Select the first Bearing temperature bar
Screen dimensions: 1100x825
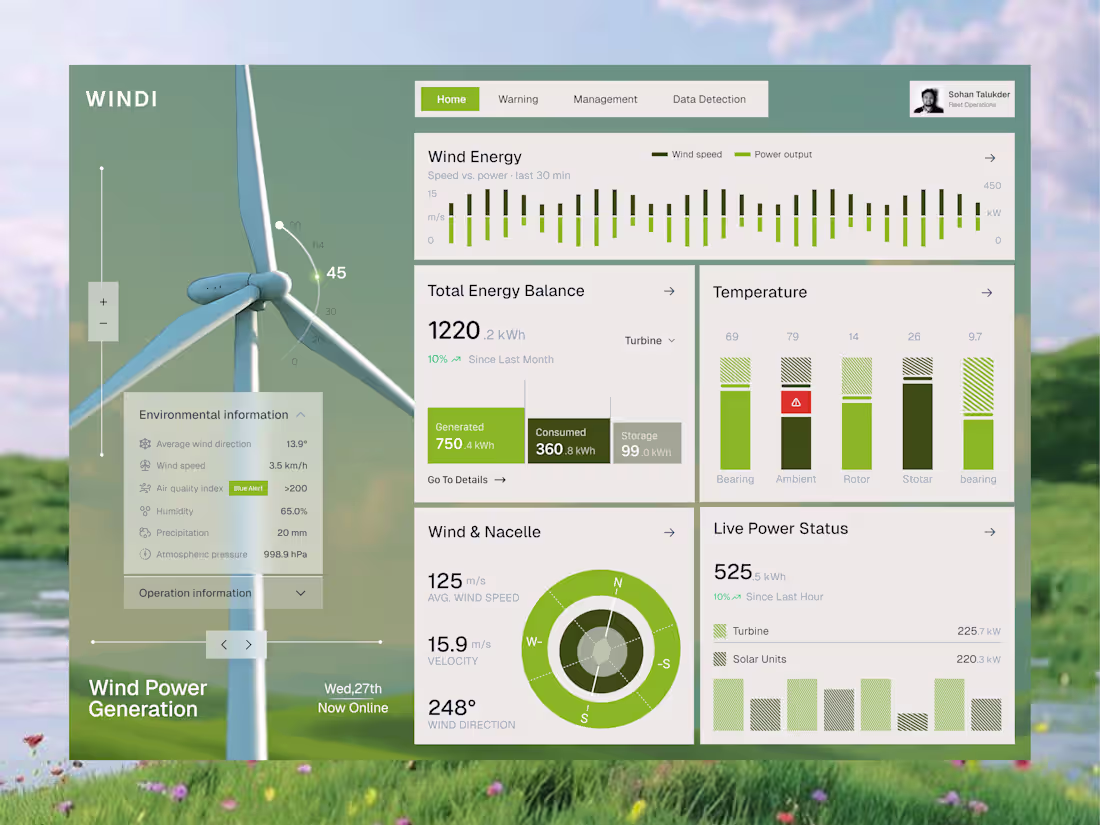(735, 413)
